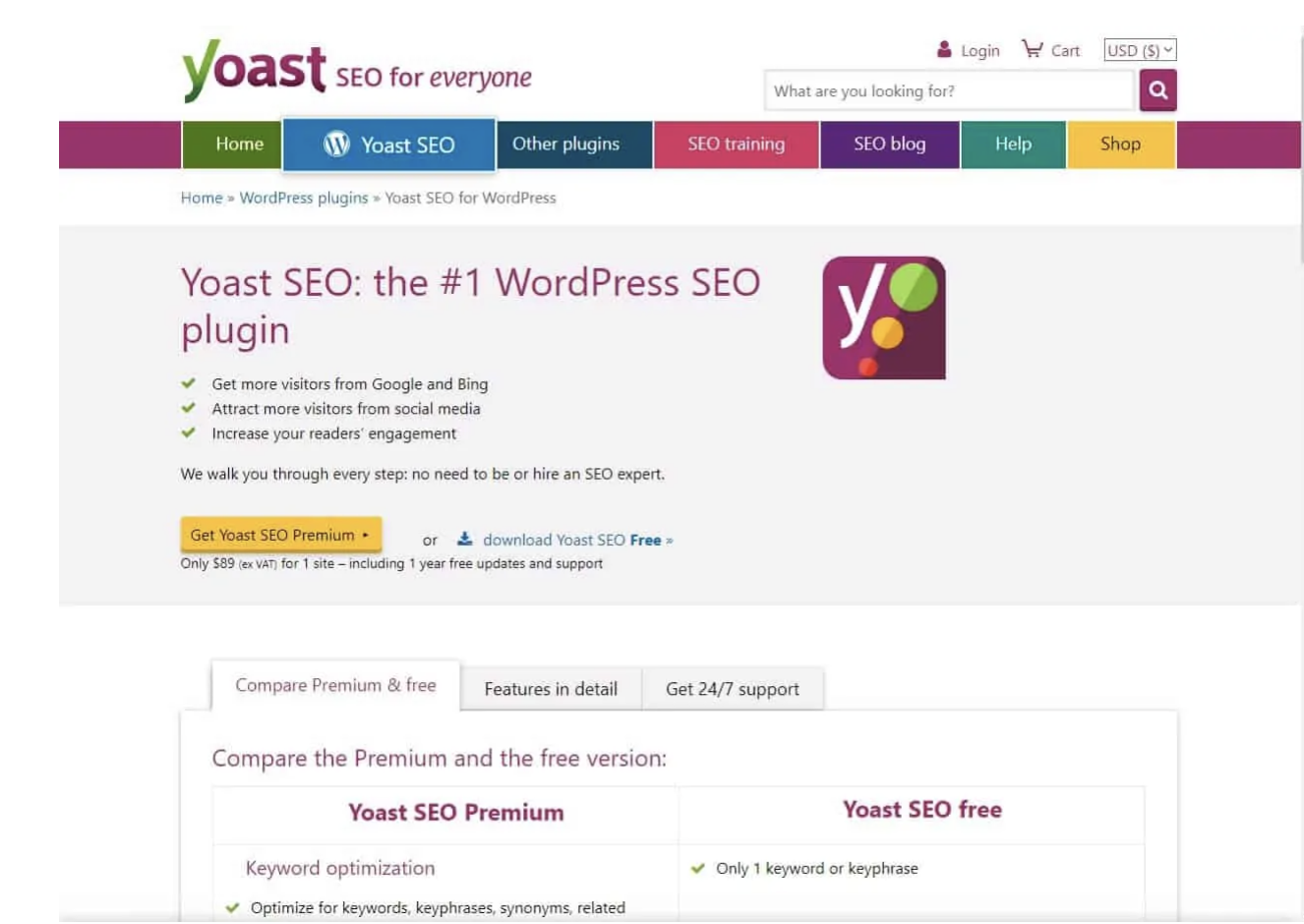The image size is (1304, 924).
Task: Open the USD ($) currency dropdown
Action: pos(1140,50)
